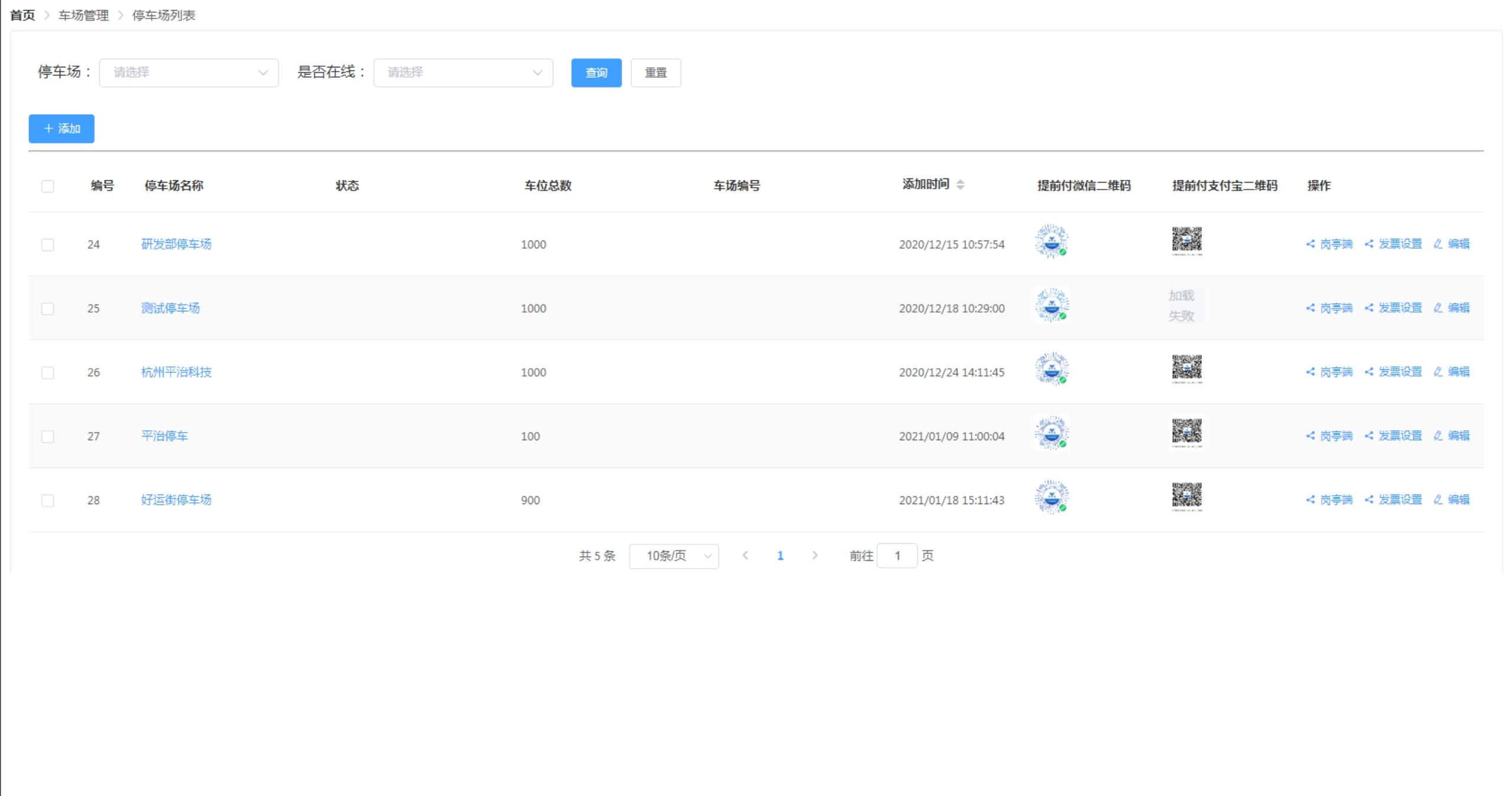The height and width of the screenshot is (796, 1512).
Task: View WeChat QR code for 研发部停车场
Action: (x=1052, y=241)
